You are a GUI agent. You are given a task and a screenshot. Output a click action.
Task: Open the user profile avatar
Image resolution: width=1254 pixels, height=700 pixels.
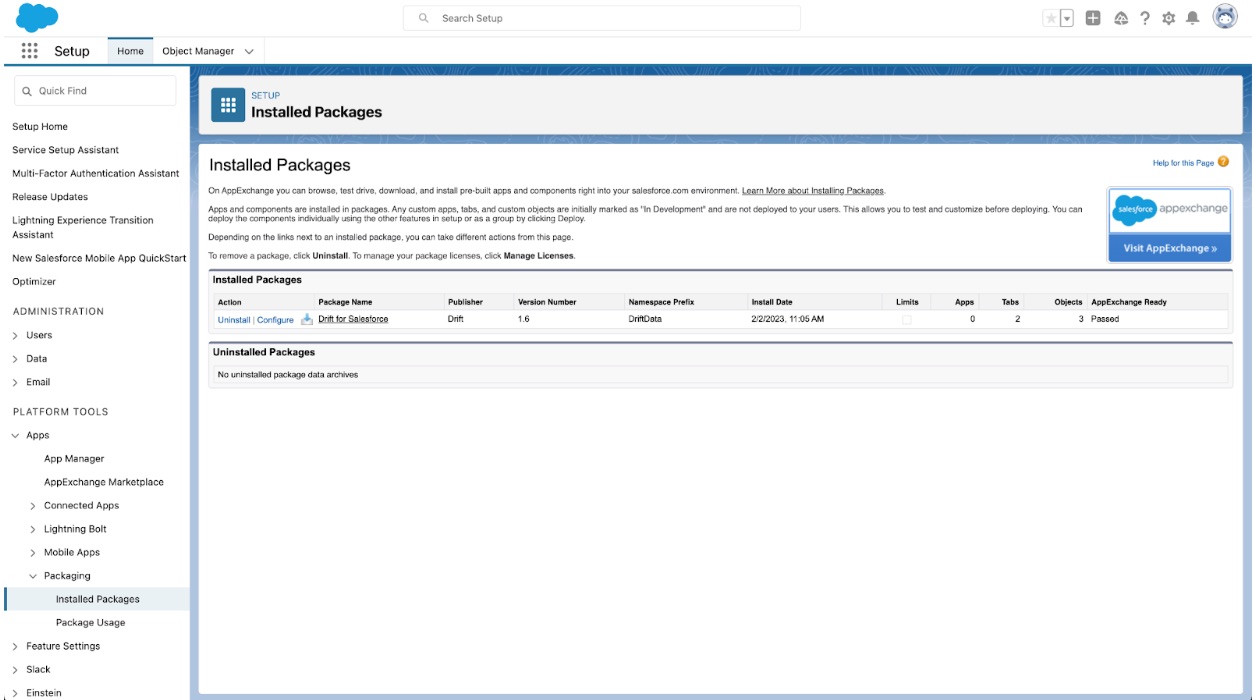click(1225, 17)
